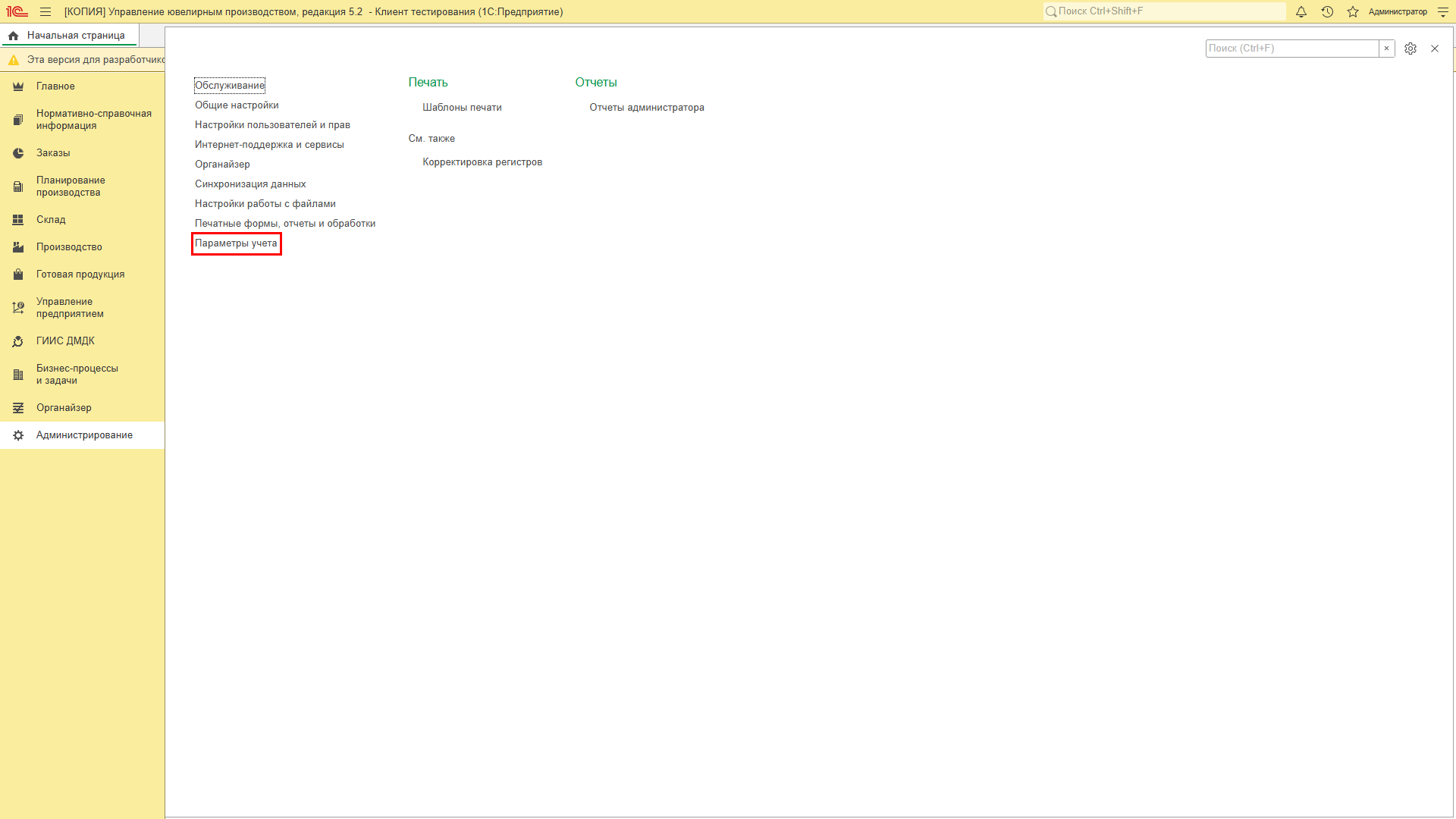The image size is (1456, 819).
Task: Click the home icon on Начальная страница tab
Action: tap(13, 36)
